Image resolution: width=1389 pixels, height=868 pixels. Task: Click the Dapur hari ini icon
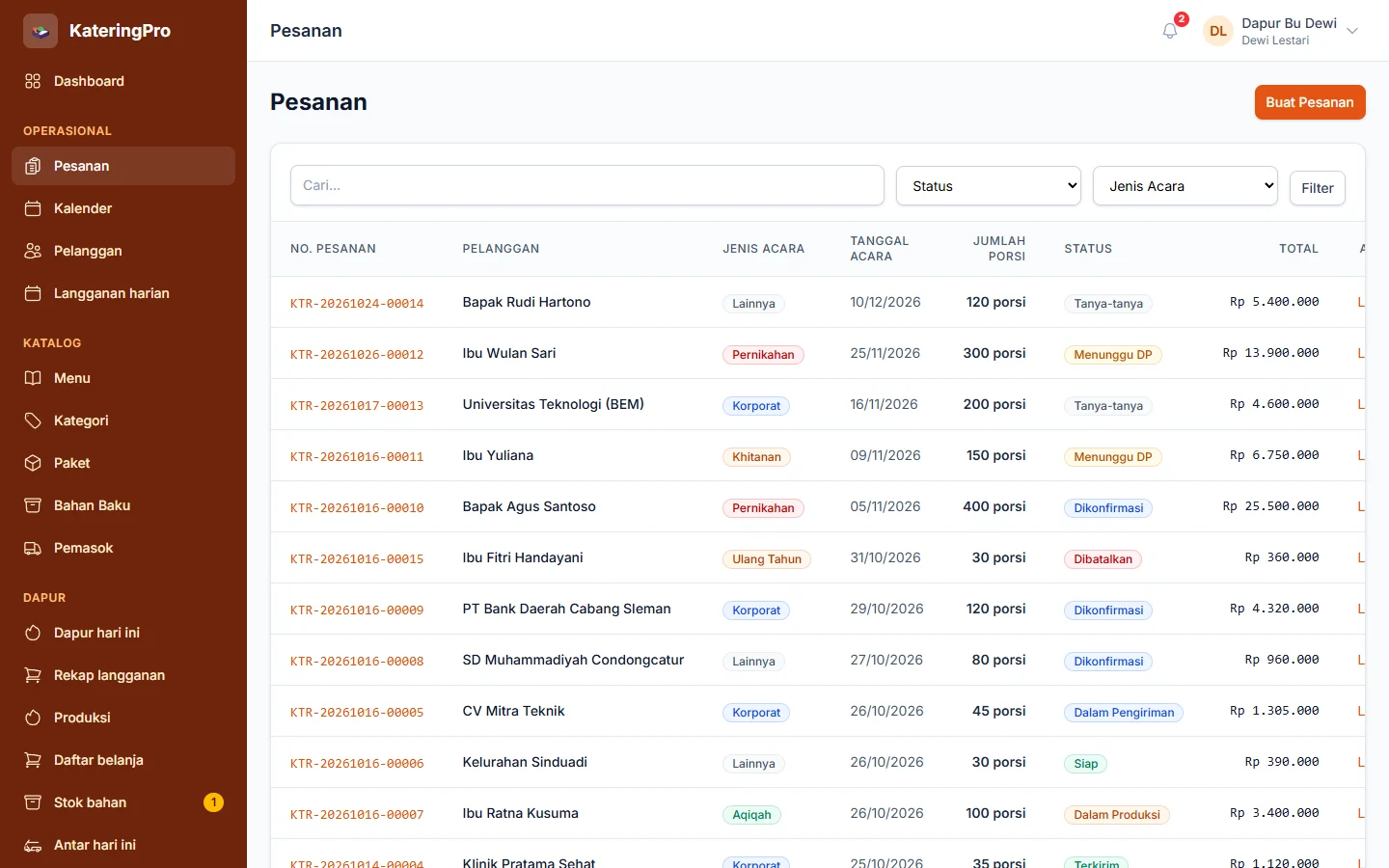tap(33, 633)
